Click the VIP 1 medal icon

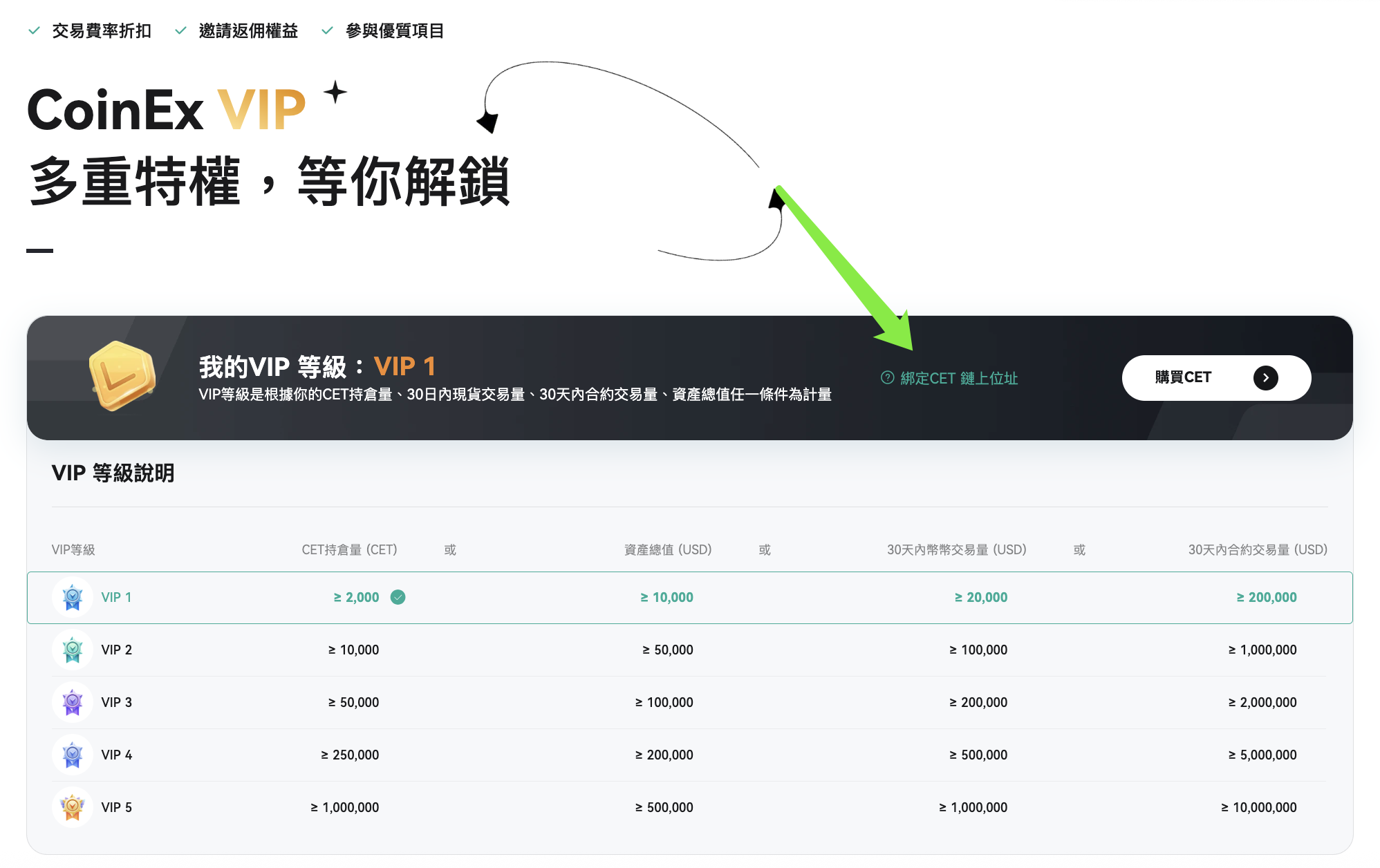(73, 597)
